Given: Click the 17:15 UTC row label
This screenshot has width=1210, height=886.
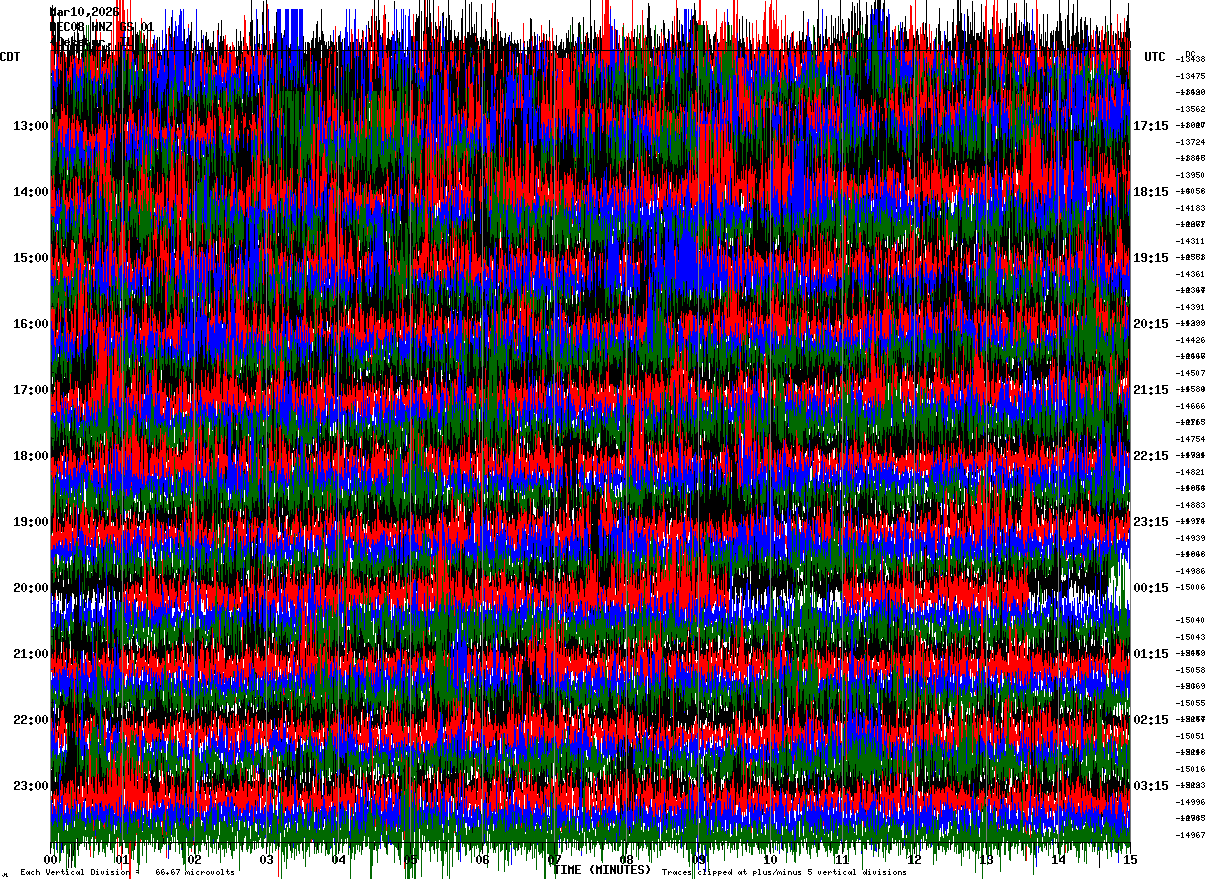Looking at the screenshot, I should (1151, 126).
